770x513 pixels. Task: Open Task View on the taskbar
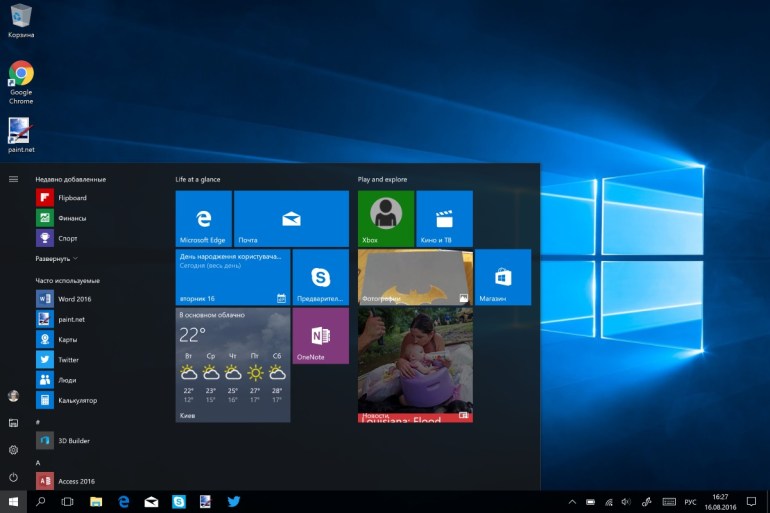click(x=67, y=502)
